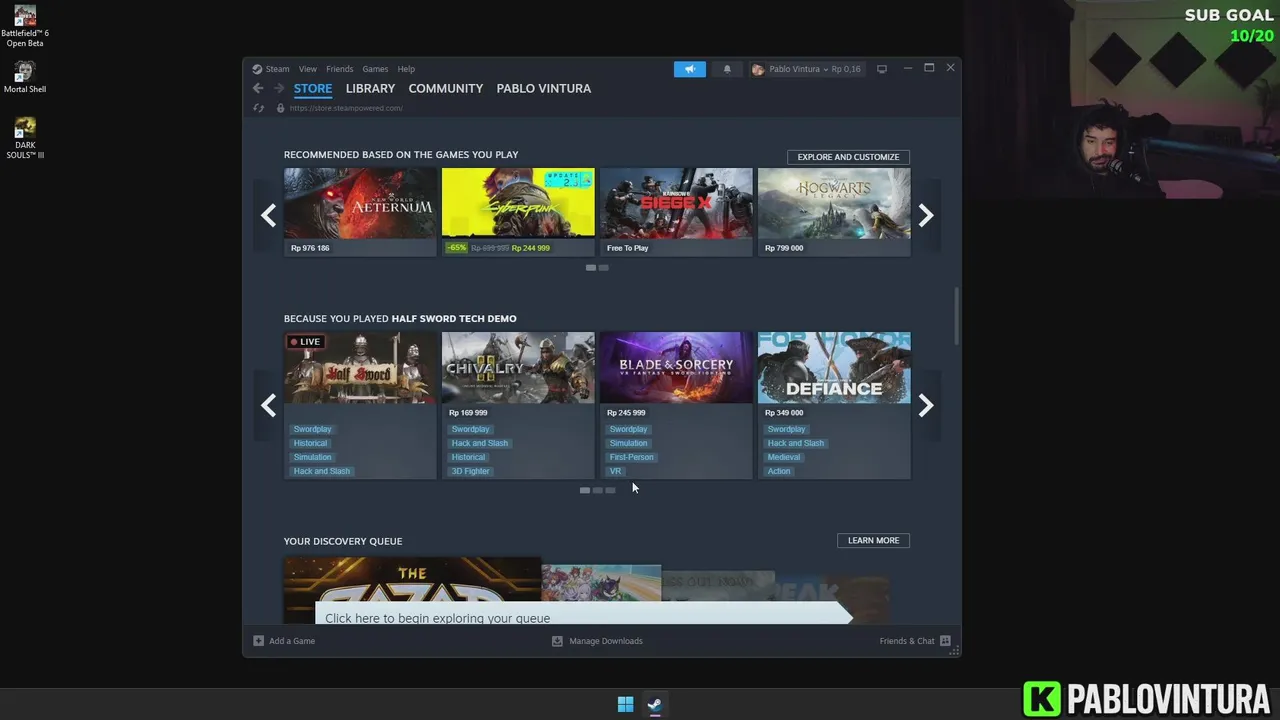Viewport: 1280px width, 720px height.
Task: Click the Add a Game plus icon
Action: [258, 641]
